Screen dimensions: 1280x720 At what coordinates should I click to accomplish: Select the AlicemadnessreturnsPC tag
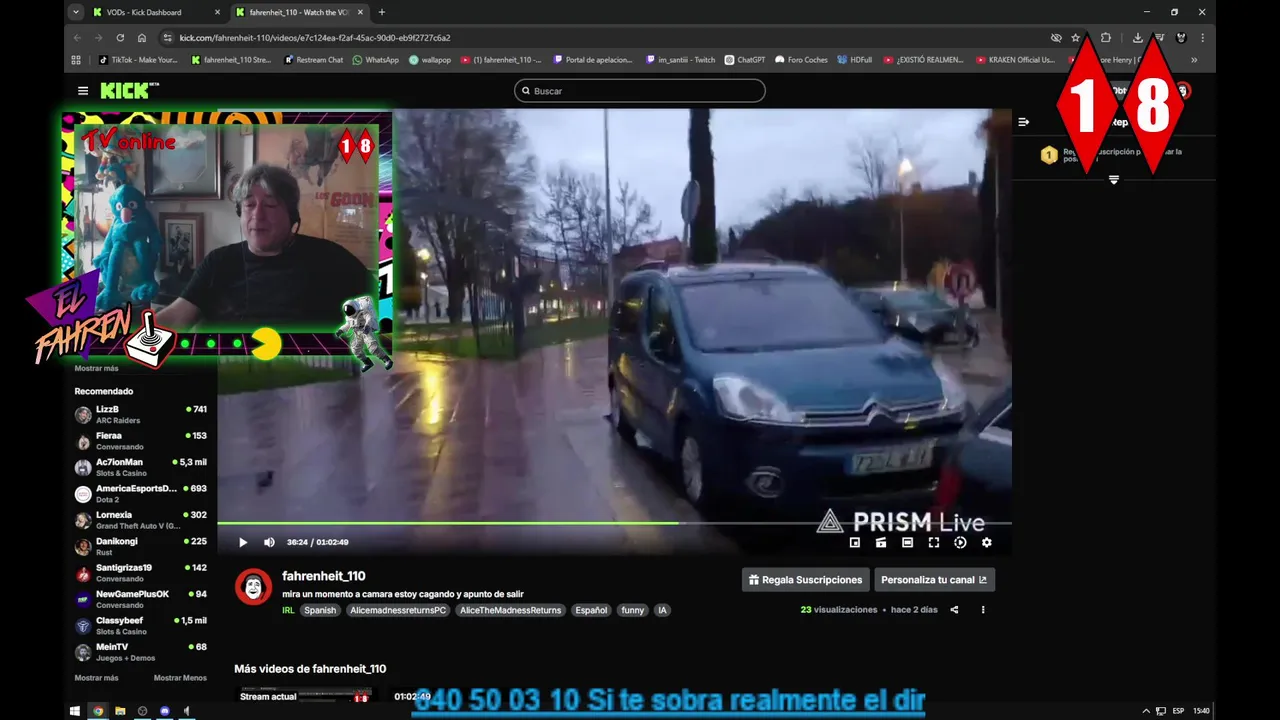pos(398,610)
